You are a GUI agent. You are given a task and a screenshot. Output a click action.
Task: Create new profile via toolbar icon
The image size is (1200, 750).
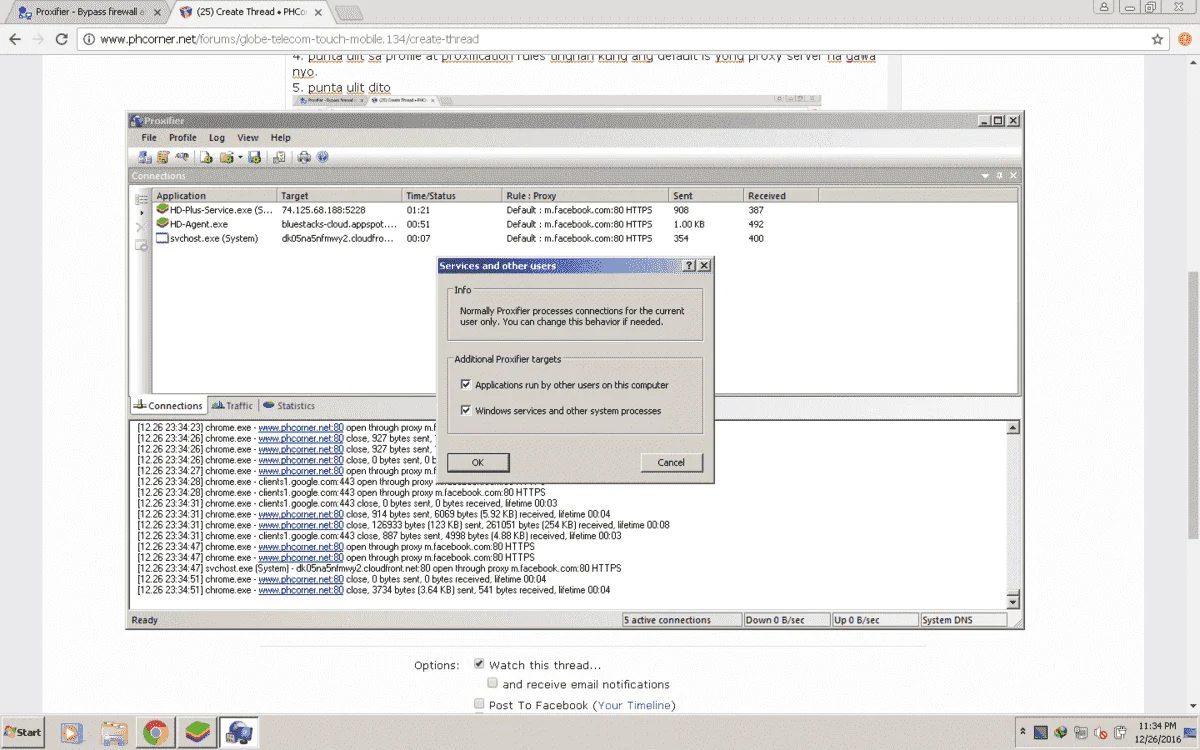(207, 157)
